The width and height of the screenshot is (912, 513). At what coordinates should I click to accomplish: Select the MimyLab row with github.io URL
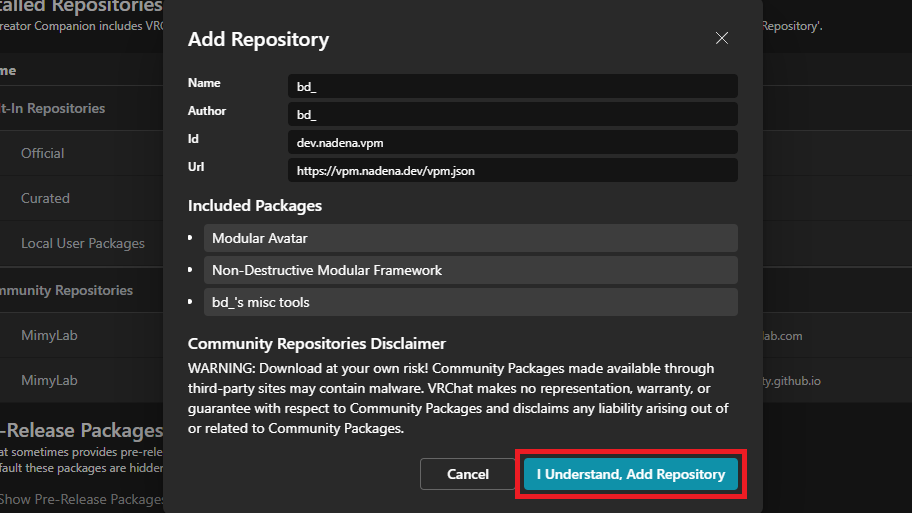[x=49, y=380]
